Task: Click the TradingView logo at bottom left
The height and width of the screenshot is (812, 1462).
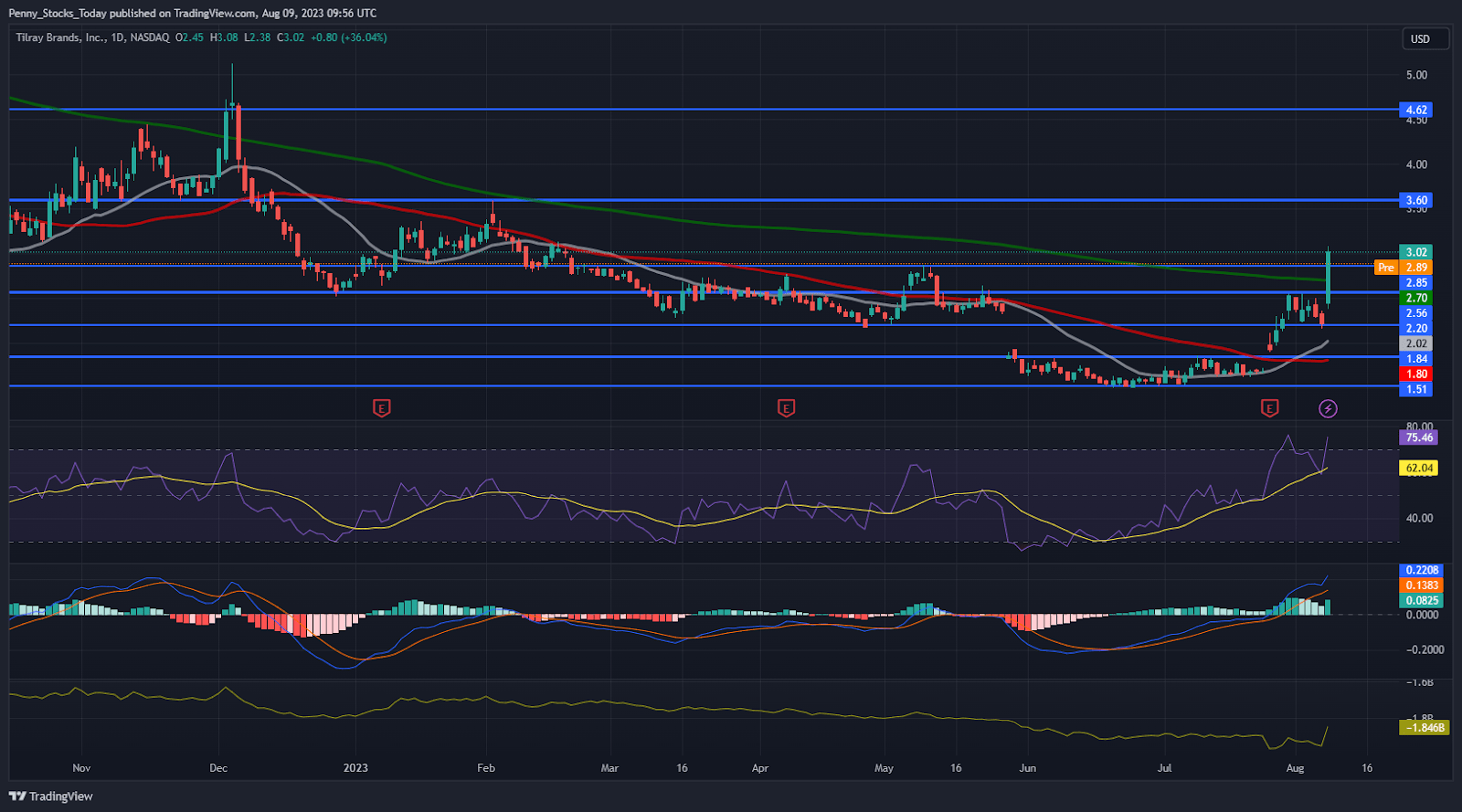Action: click(51, 796)
